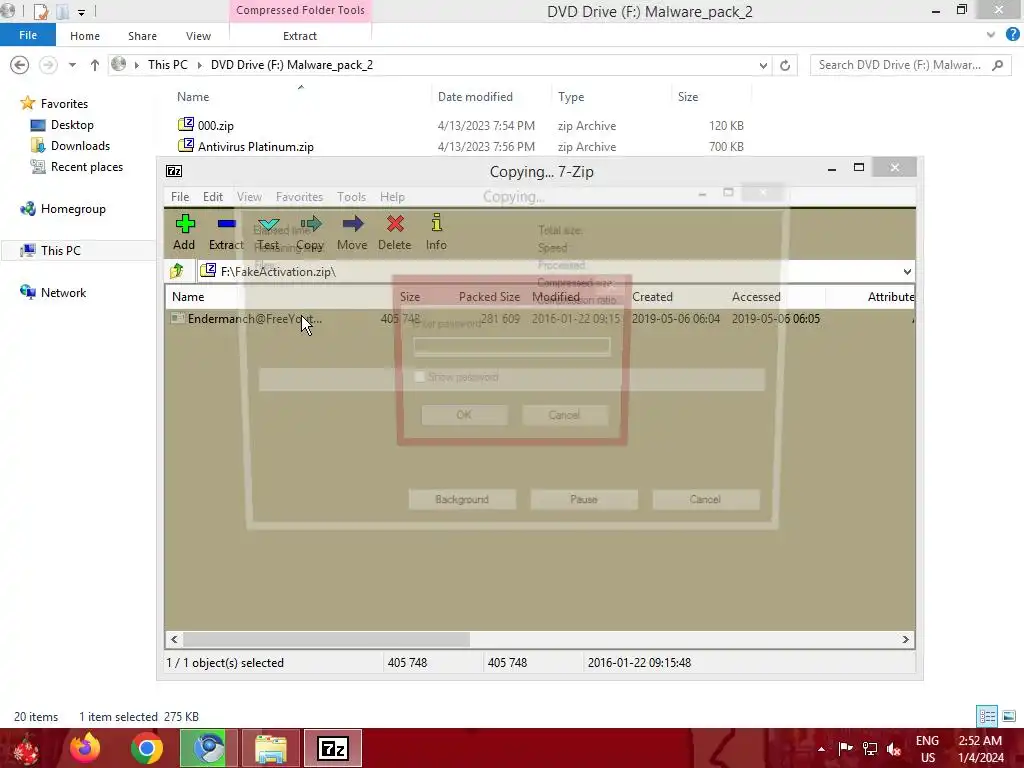This screenshot has height=768, width=1024.
Task: Open Google Chrome from the taskbar
Action: 146,748
